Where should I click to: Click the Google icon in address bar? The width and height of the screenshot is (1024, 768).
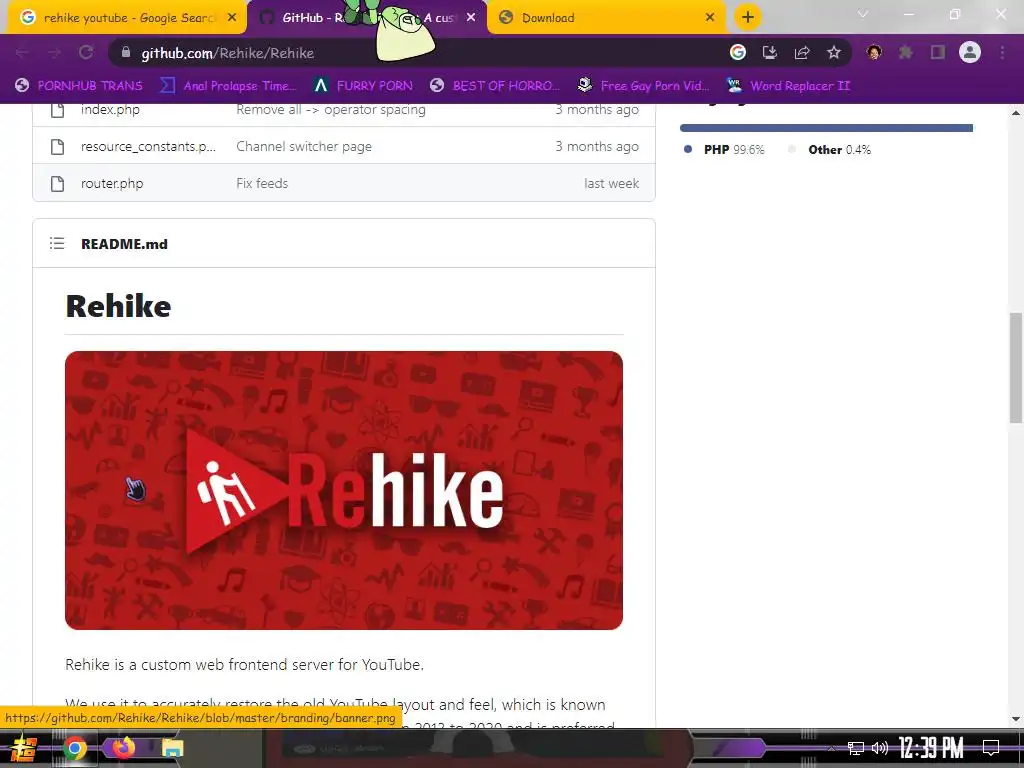click(x=738, y=53)
